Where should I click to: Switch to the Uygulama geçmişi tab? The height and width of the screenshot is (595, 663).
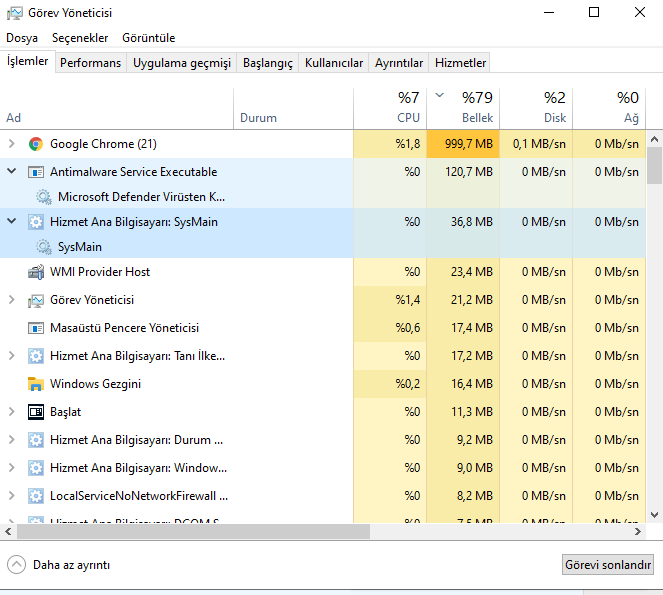point(182,63)
